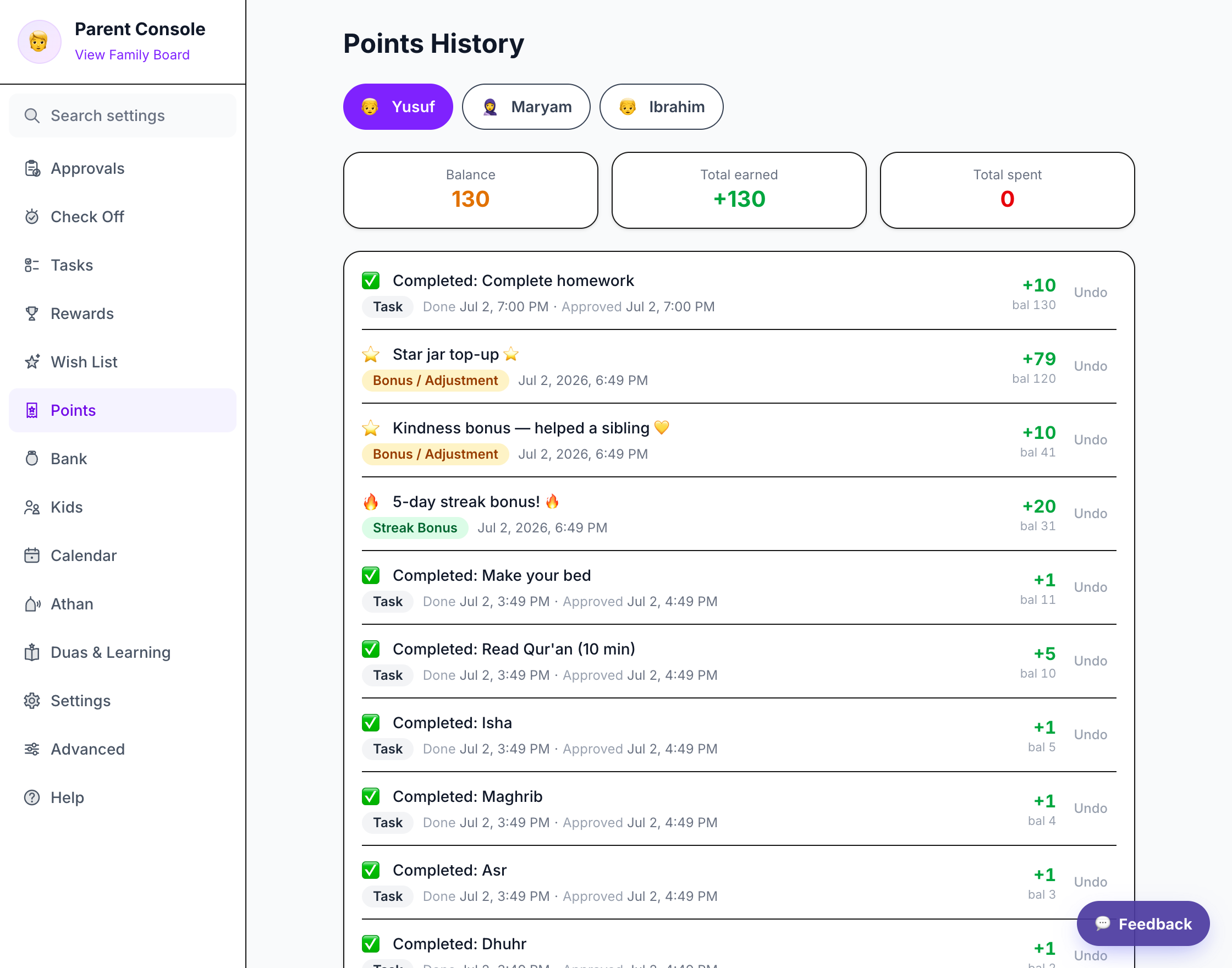
Task: Undo the Read Qur'an entry
Action: [1090, 661]
